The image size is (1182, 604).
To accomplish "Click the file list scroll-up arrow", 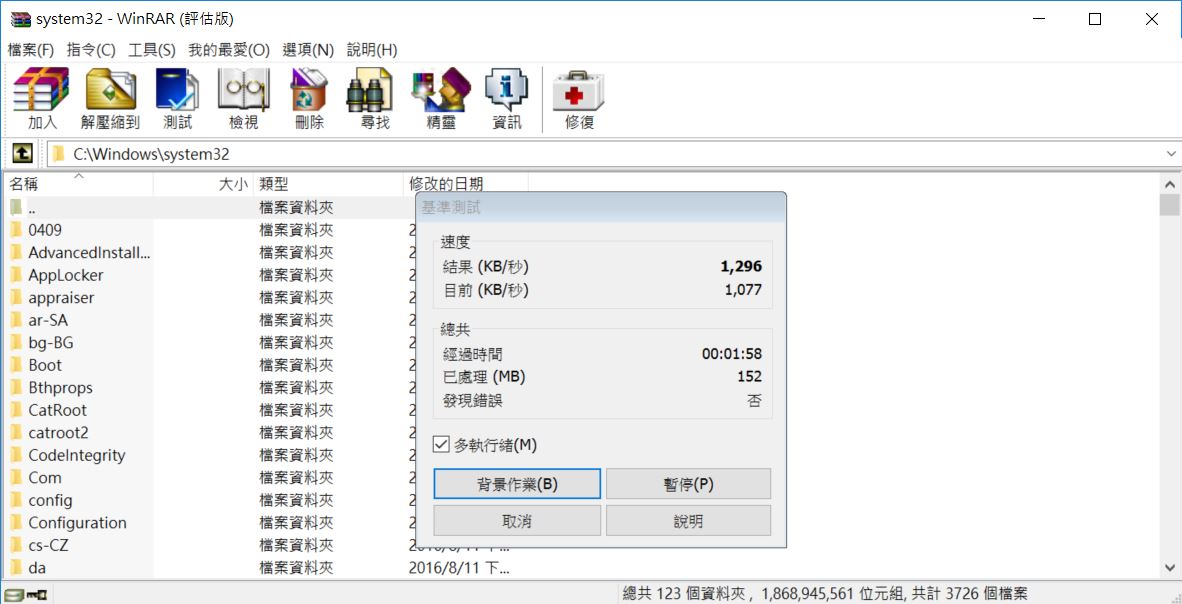I will pyautogui.click(x=1170, y=184).
